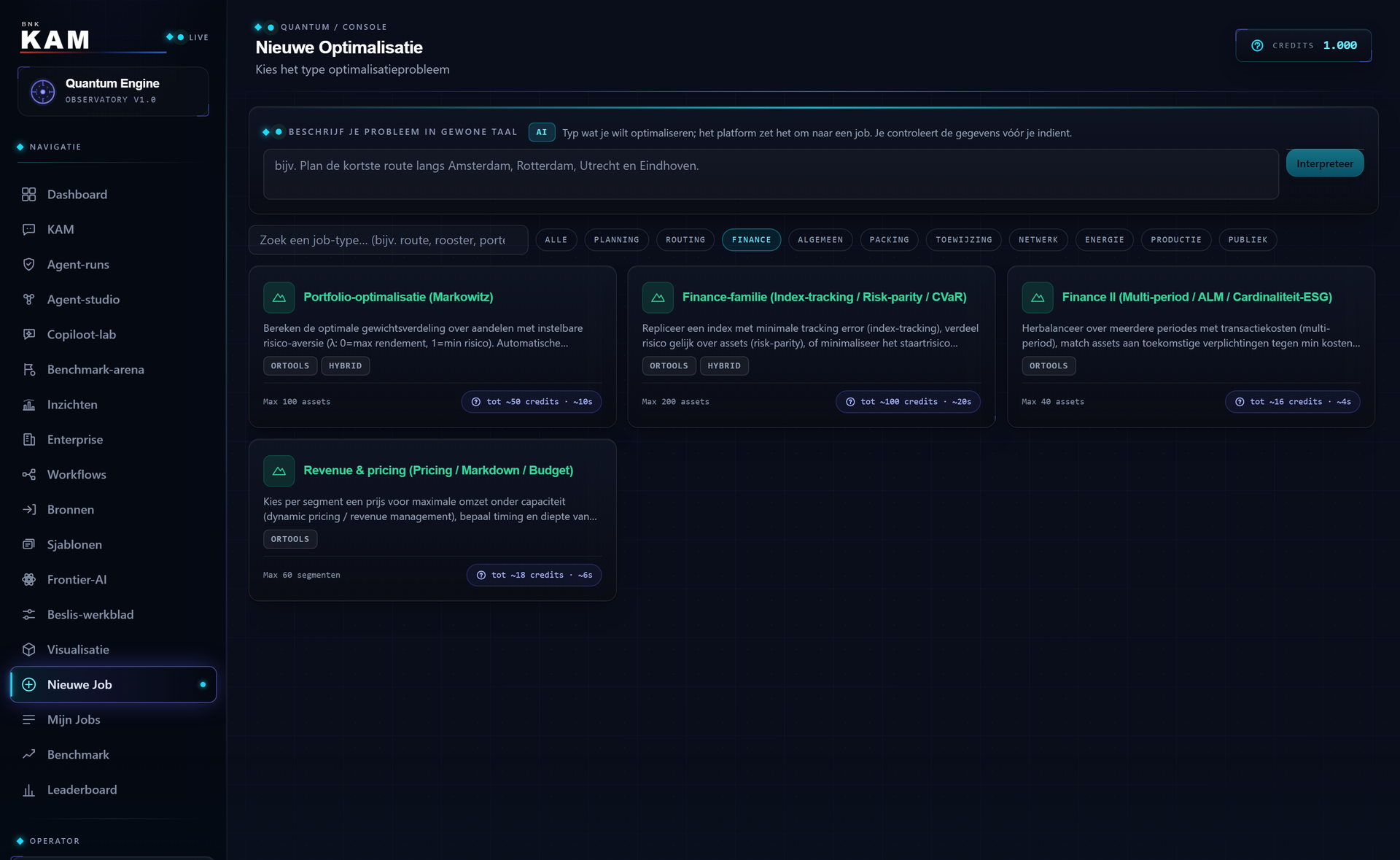This screenshot has width=1400, height=860.
Task: Open the Sjablonen template icon
Action: [28, 544]
